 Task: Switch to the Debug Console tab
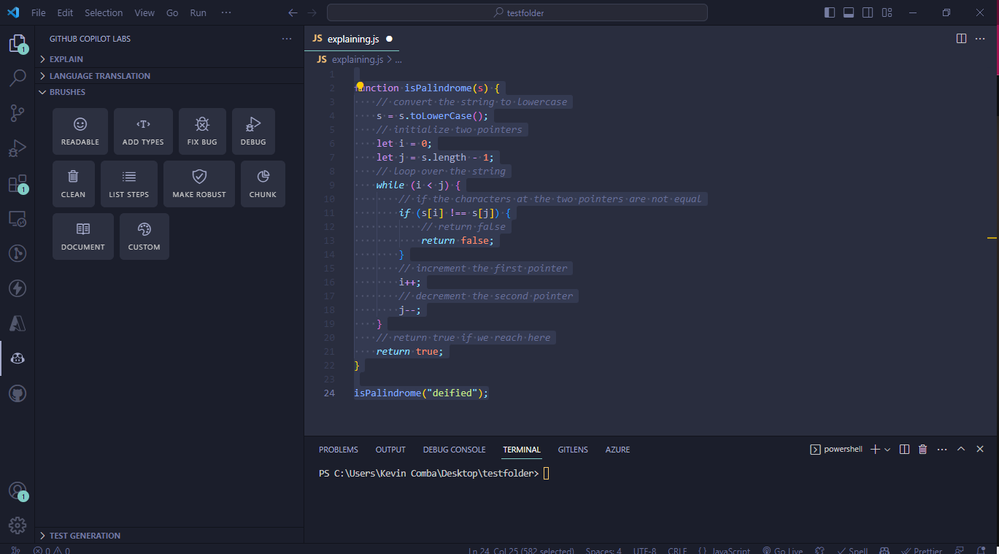(454, 450)
